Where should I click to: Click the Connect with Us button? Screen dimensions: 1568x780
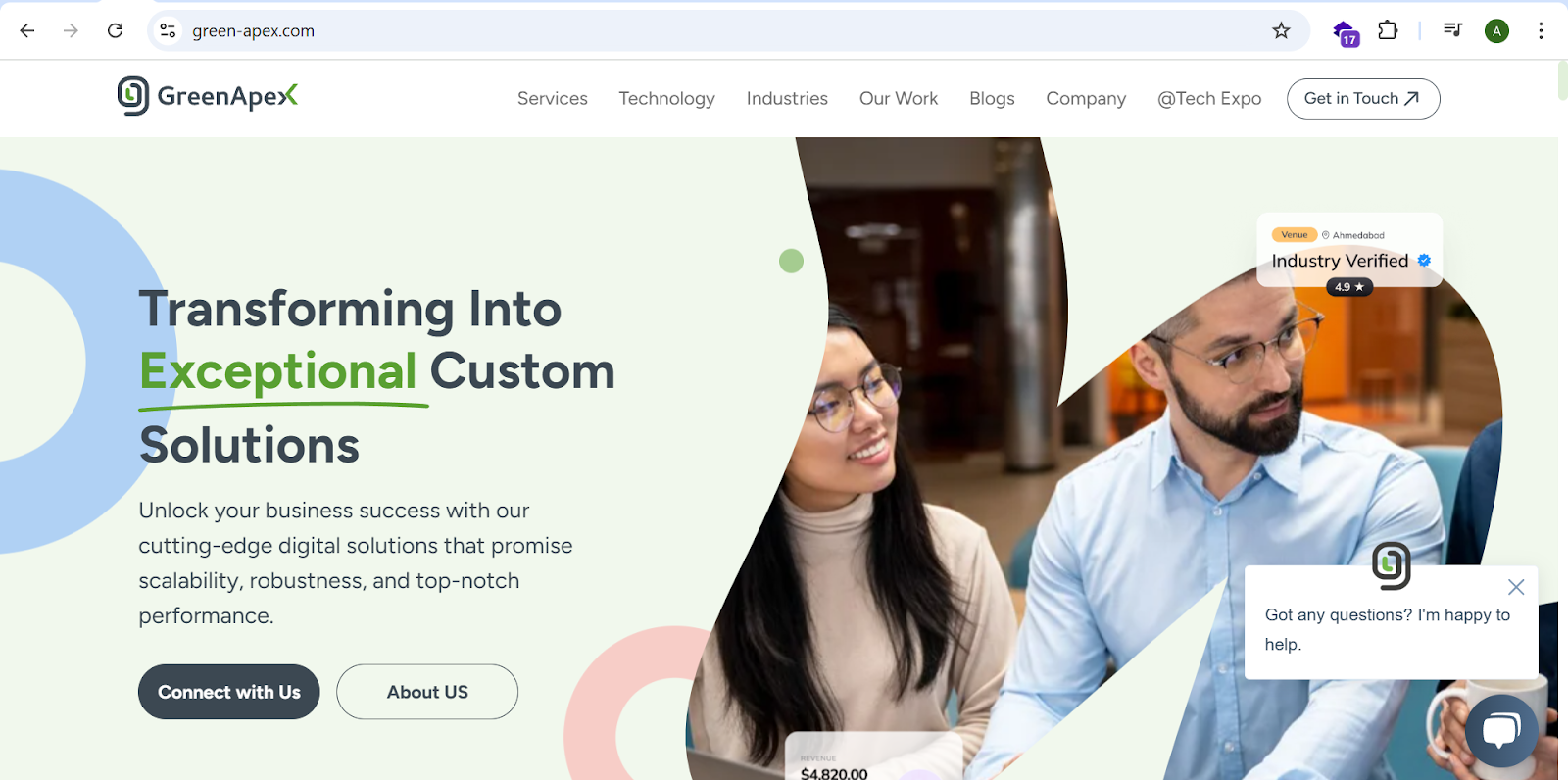(229, 692)
